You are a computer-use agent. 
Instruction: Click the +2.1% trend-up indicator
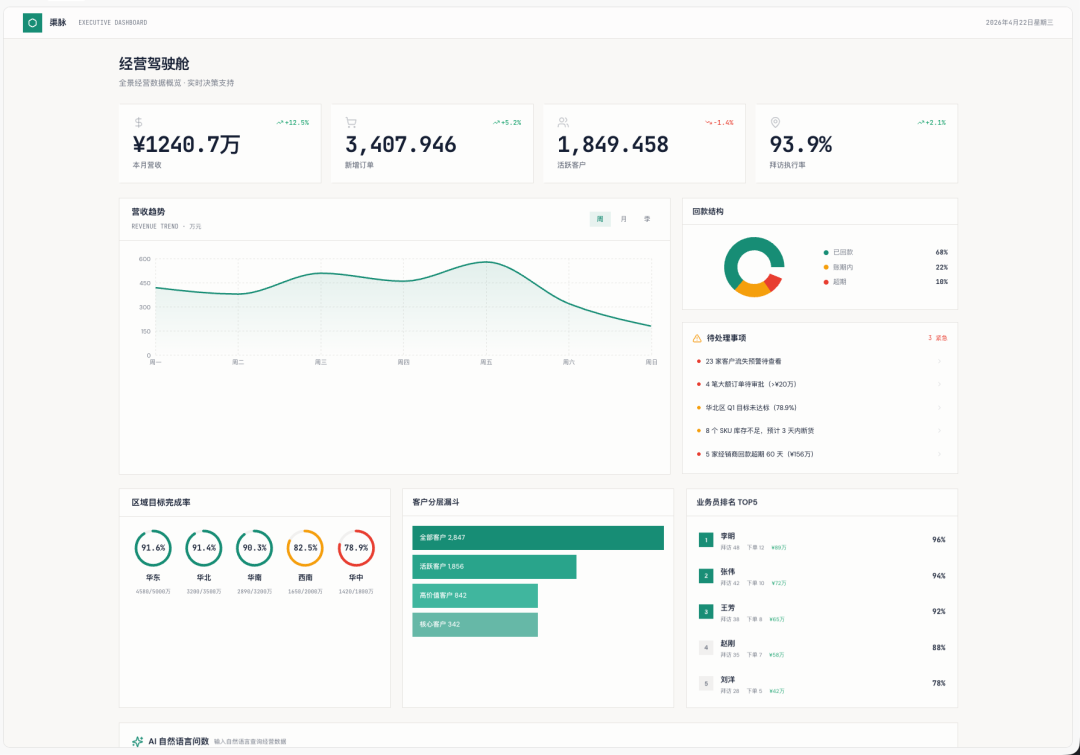pos(932,123)
